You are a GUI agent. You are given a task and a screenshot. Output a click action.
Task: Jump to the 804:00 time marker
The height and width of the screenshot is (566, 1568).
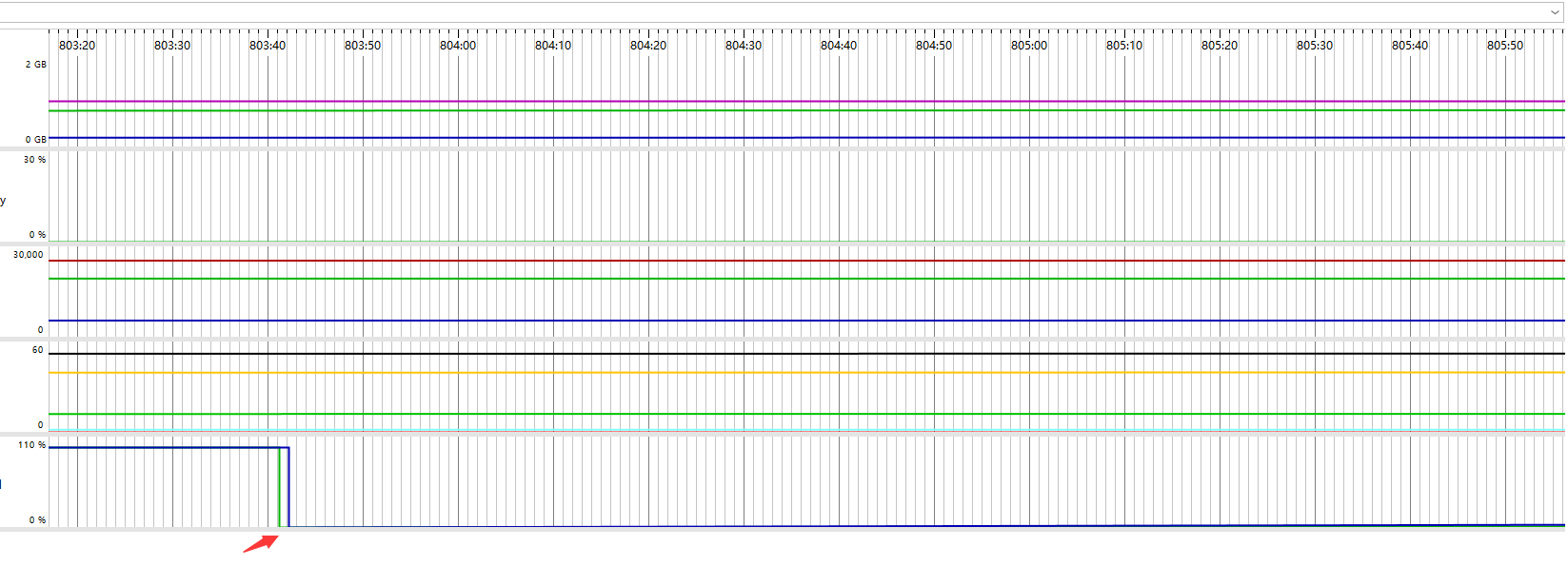[458, 46]
